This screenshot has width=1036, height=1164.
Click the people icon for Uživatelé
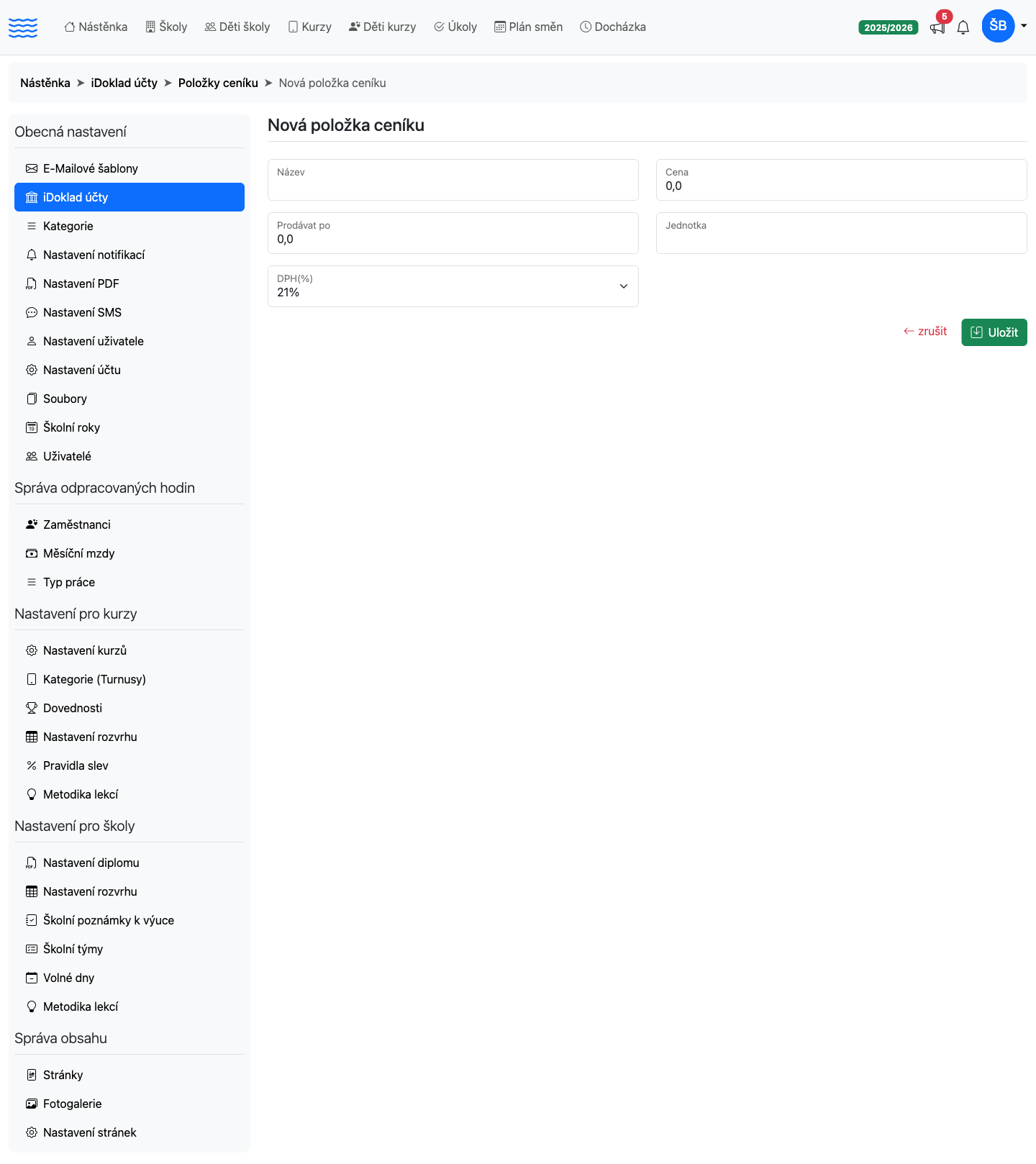[32, 456]
